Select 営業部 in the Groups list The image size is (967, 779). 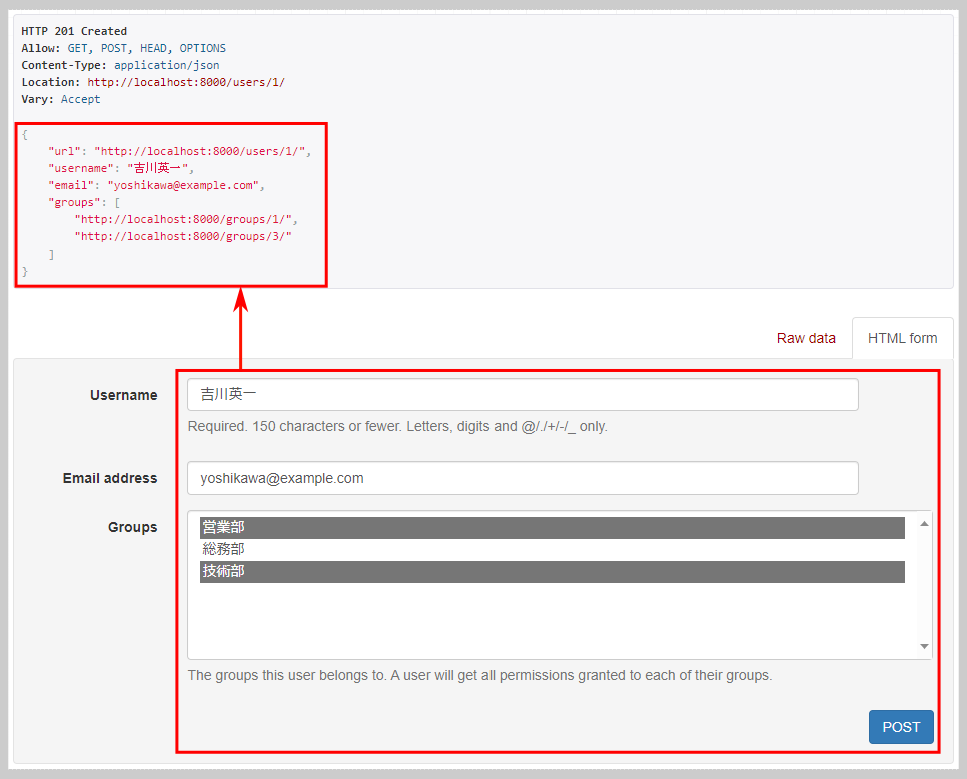(552, 527)
